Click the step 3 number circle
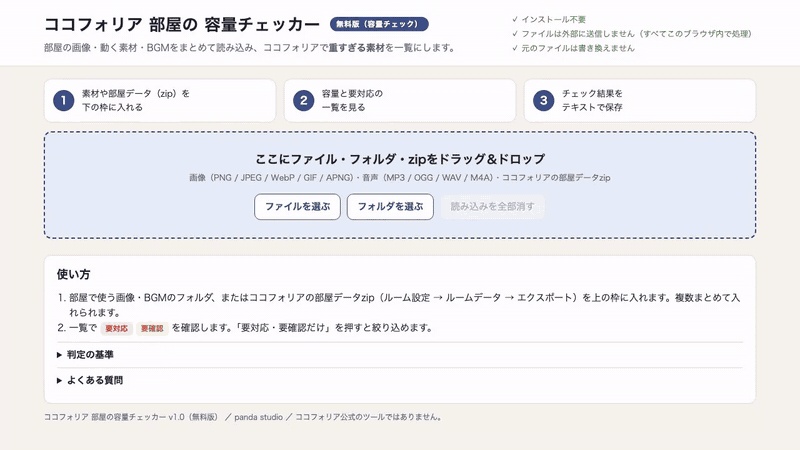Viewport: 800px width, 450px height. pyautogui.click(x=543, y=101)
